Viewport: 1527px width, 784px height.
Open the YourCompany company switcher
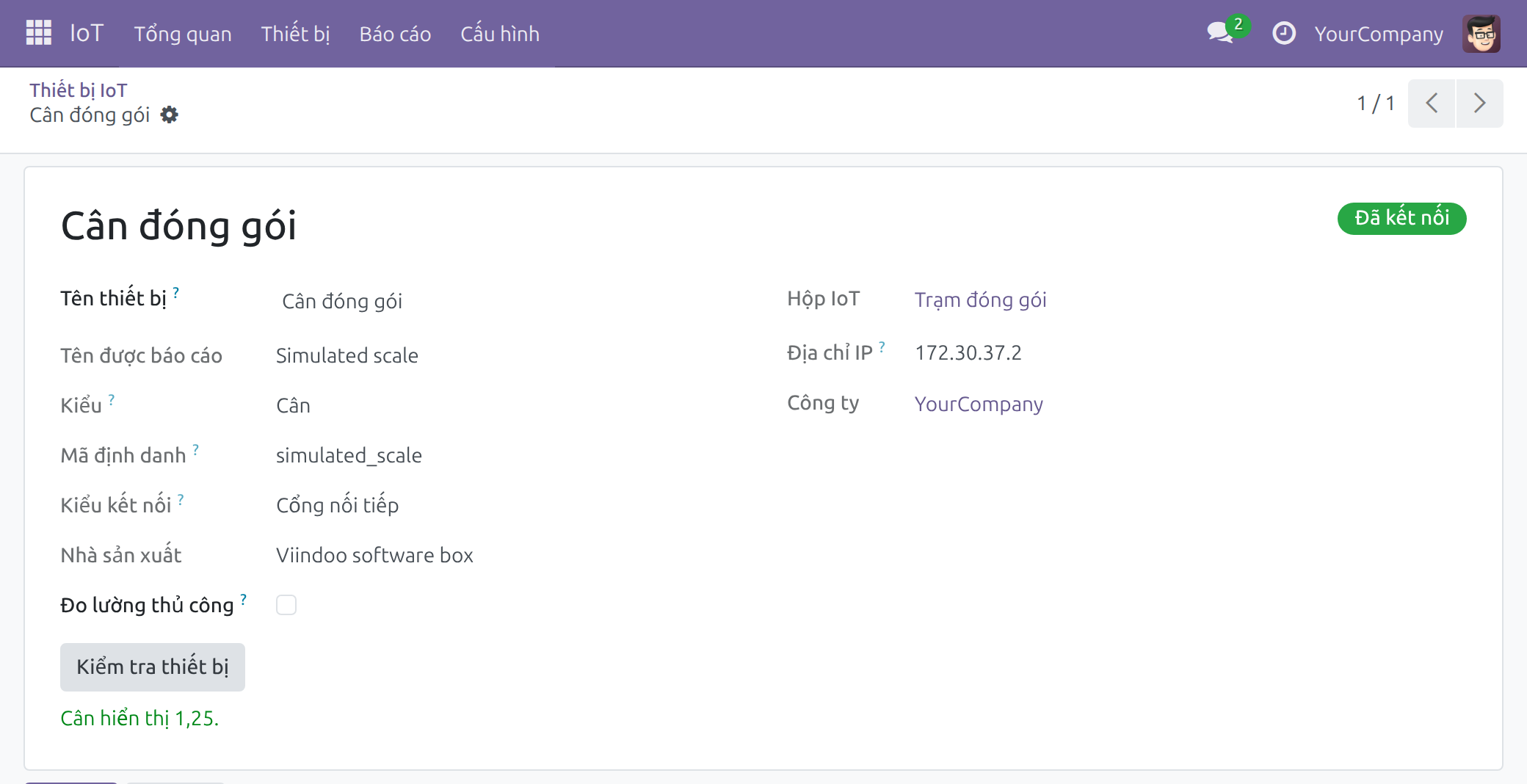(1379, 34)
